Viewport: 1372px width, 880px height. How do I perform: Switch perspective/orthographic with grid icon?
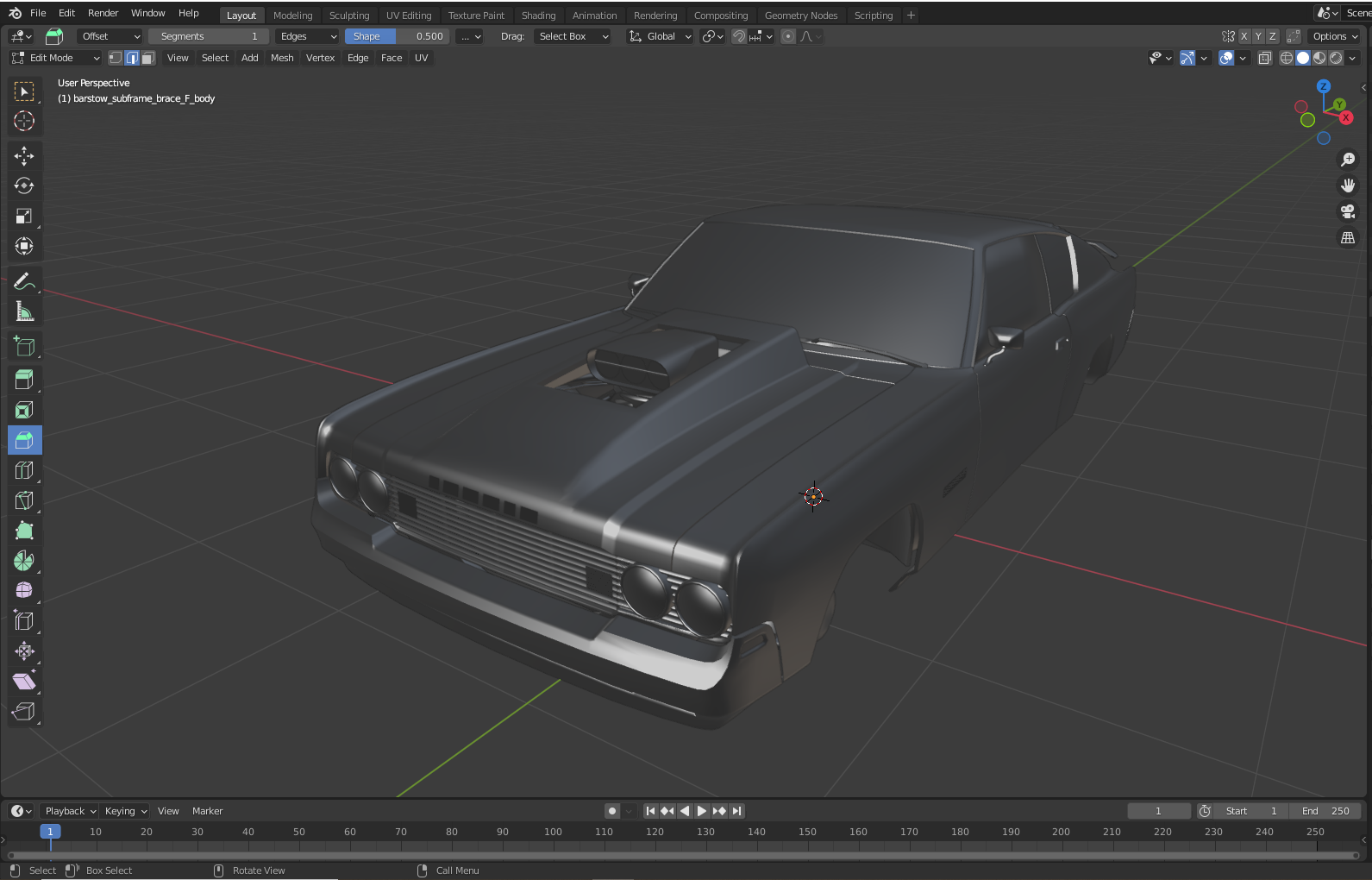[1348, 237]
